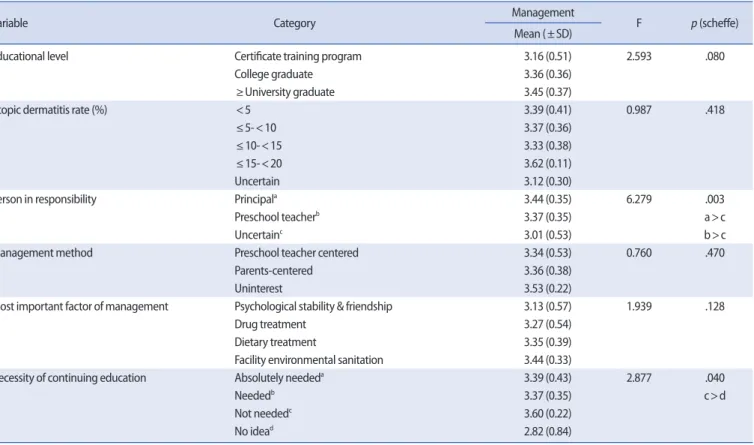Image resolution: width=754 pixels, height=445 pixels.
Task: Click the 'Person in responsibility' variable label
Action: (48, 199)
